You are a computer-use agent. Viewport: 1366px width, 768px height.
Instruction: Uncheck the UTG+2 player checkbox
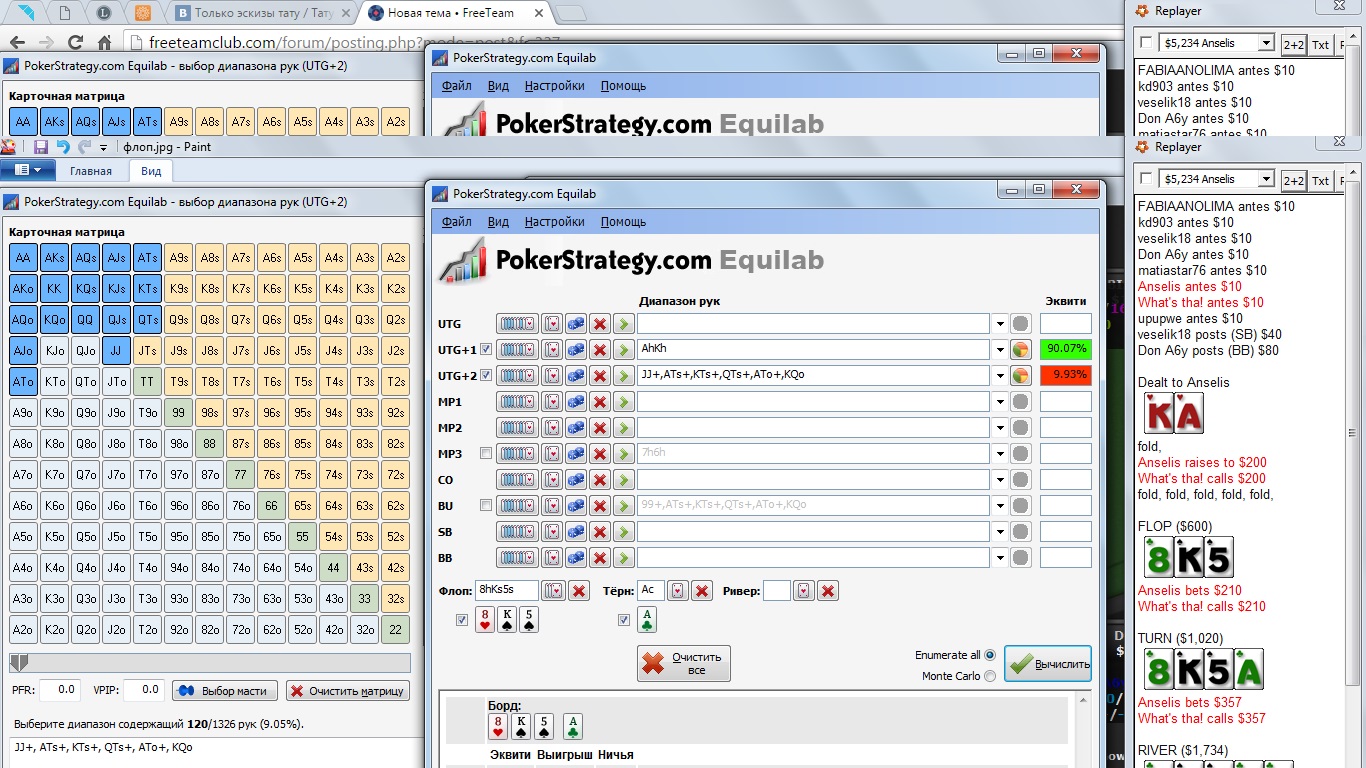(486, 376)
